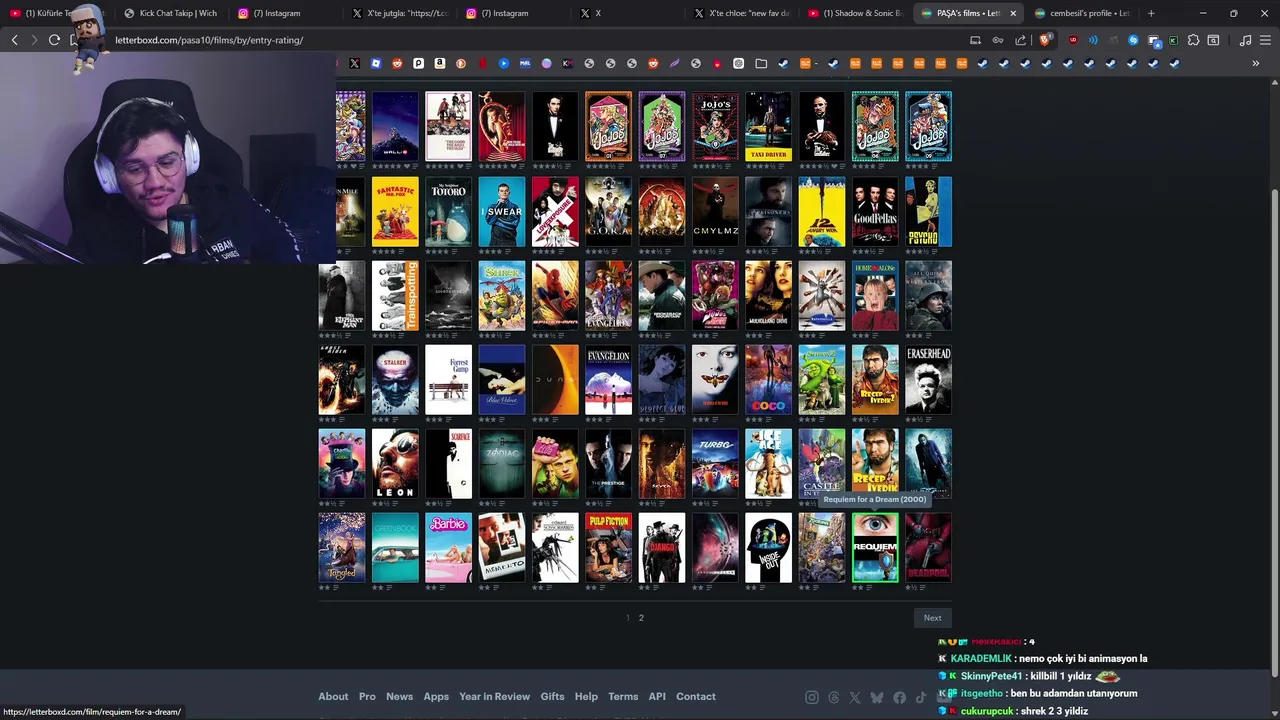Click the page vertical scrollbar
Viewport: 1280px width, 720px height.
1273,380
